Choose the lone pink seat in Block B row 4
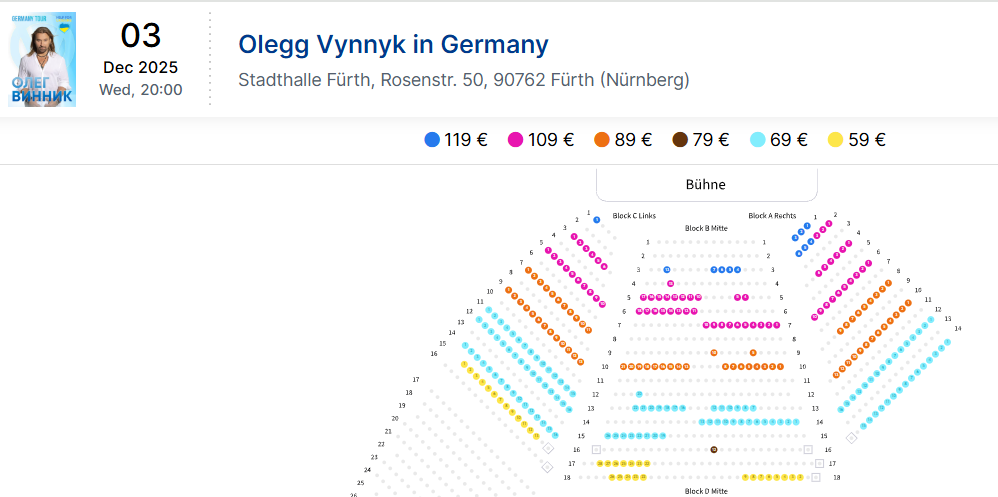Viewport: 998px width, 497px height. (x=671, y=284)
